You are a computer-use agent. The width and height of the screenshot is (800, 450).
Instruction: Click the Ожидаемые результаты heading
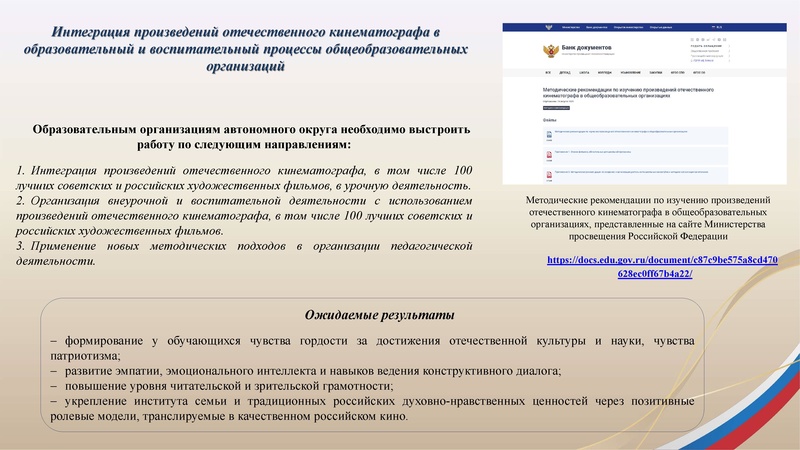coord(379,315)
